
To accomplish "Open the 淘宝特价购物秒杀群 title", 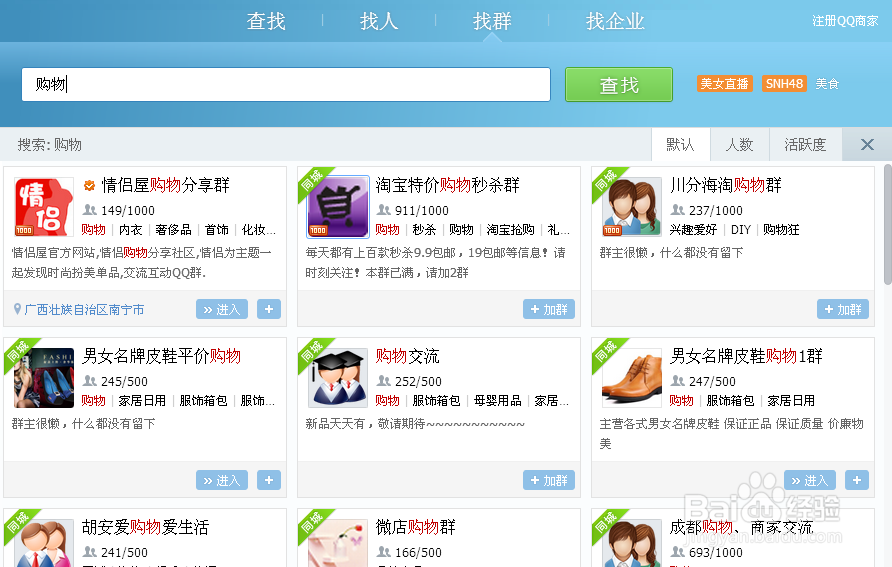I will (448, 185).
